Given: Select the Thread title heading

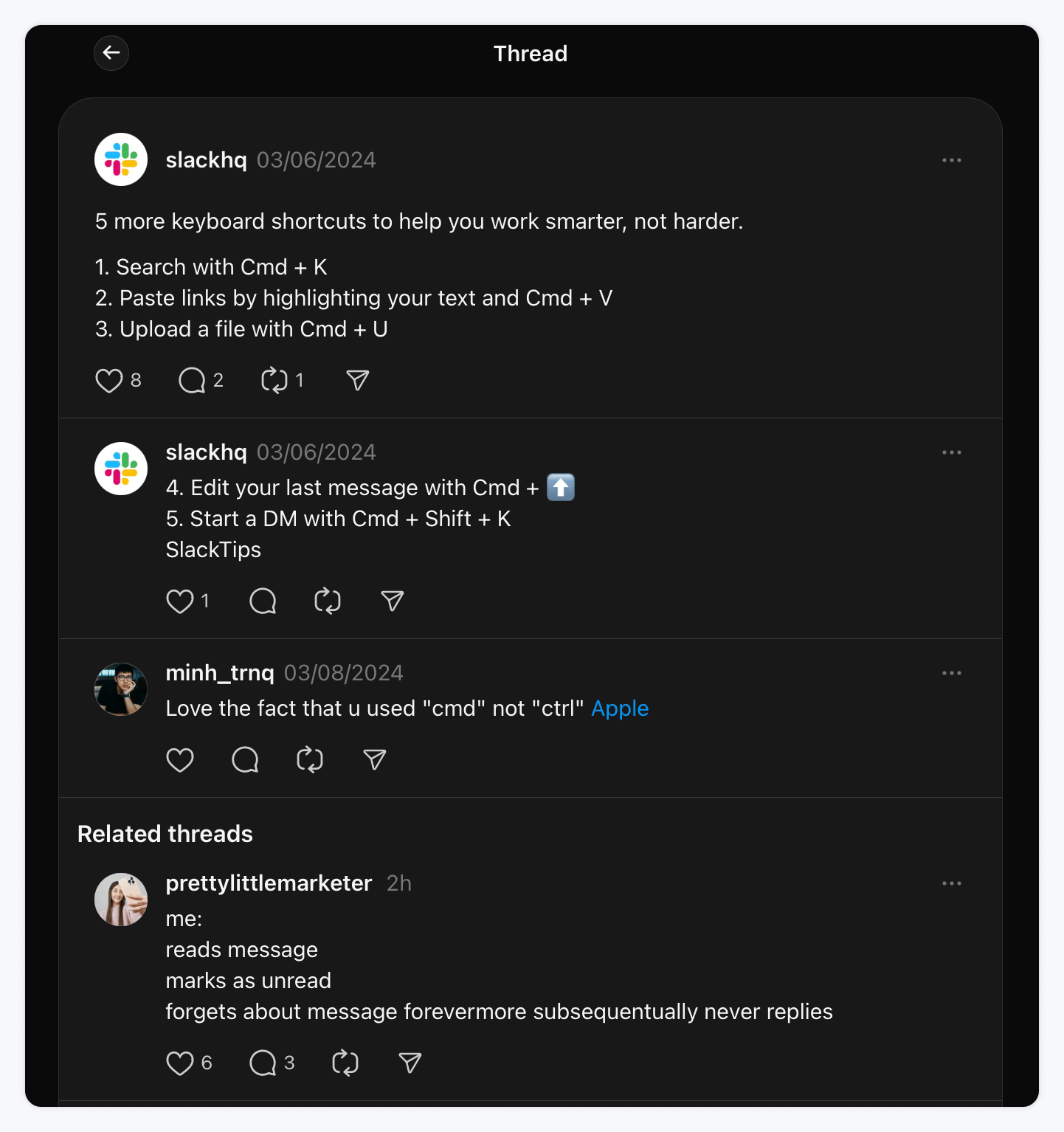Looking at the screenshot, I should click(531, 53).
